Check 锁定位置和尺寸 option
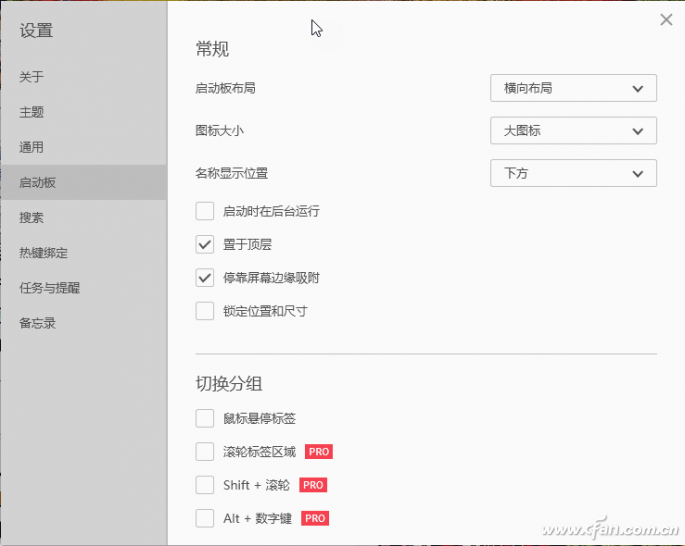Image resolution: width=685 pixels, height=546 pixels. pos(204,311)
